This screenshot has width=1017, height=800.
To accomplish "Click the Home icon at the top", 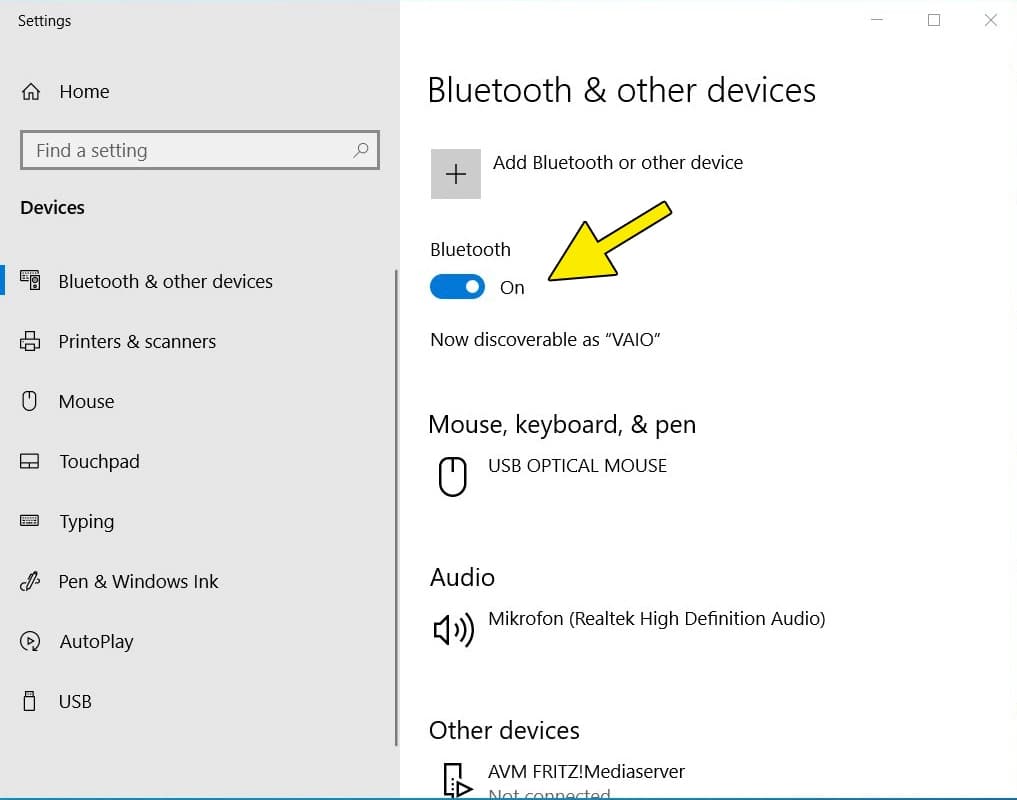I will 31,91.
